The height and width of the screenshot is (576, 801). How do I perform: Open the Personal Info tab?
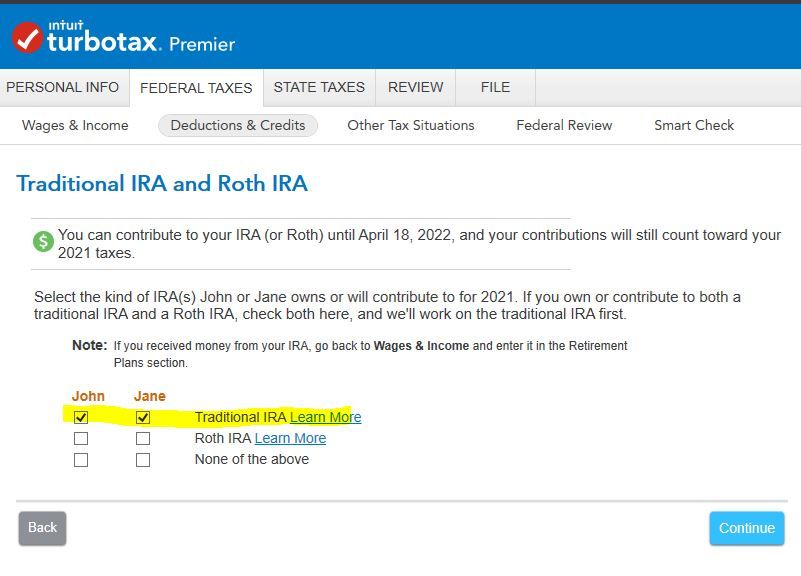tap(63, 87)
